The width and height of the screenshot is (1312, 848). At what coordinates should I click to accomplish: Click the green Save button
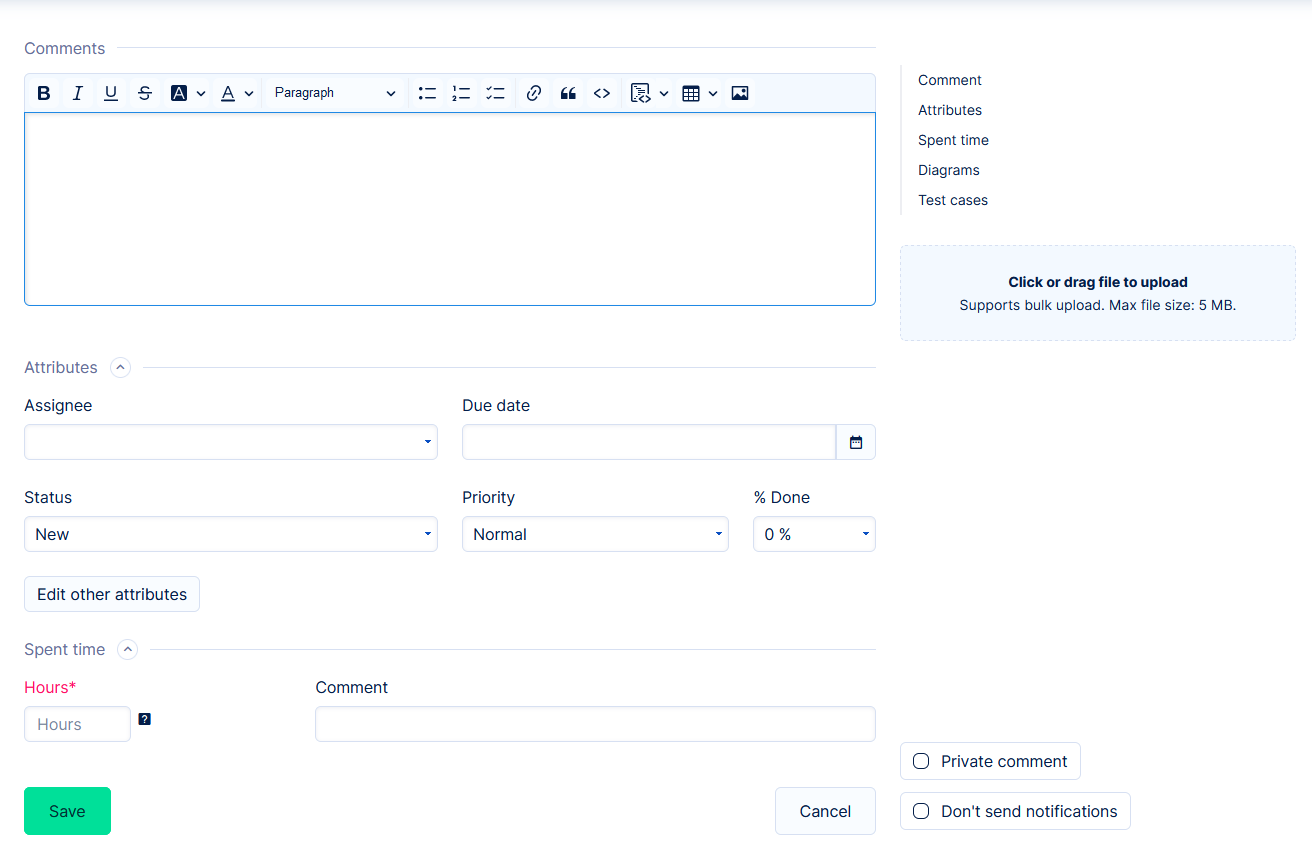[67, 811]
